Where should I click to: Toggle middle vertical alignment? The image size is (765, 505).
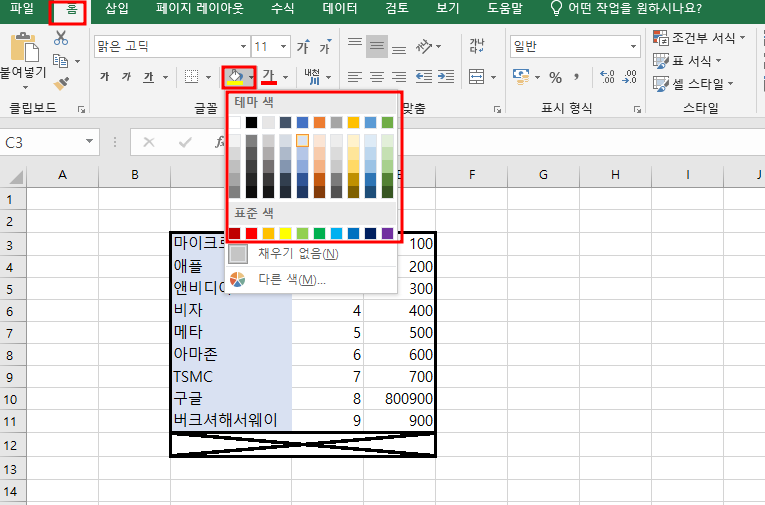377,47
